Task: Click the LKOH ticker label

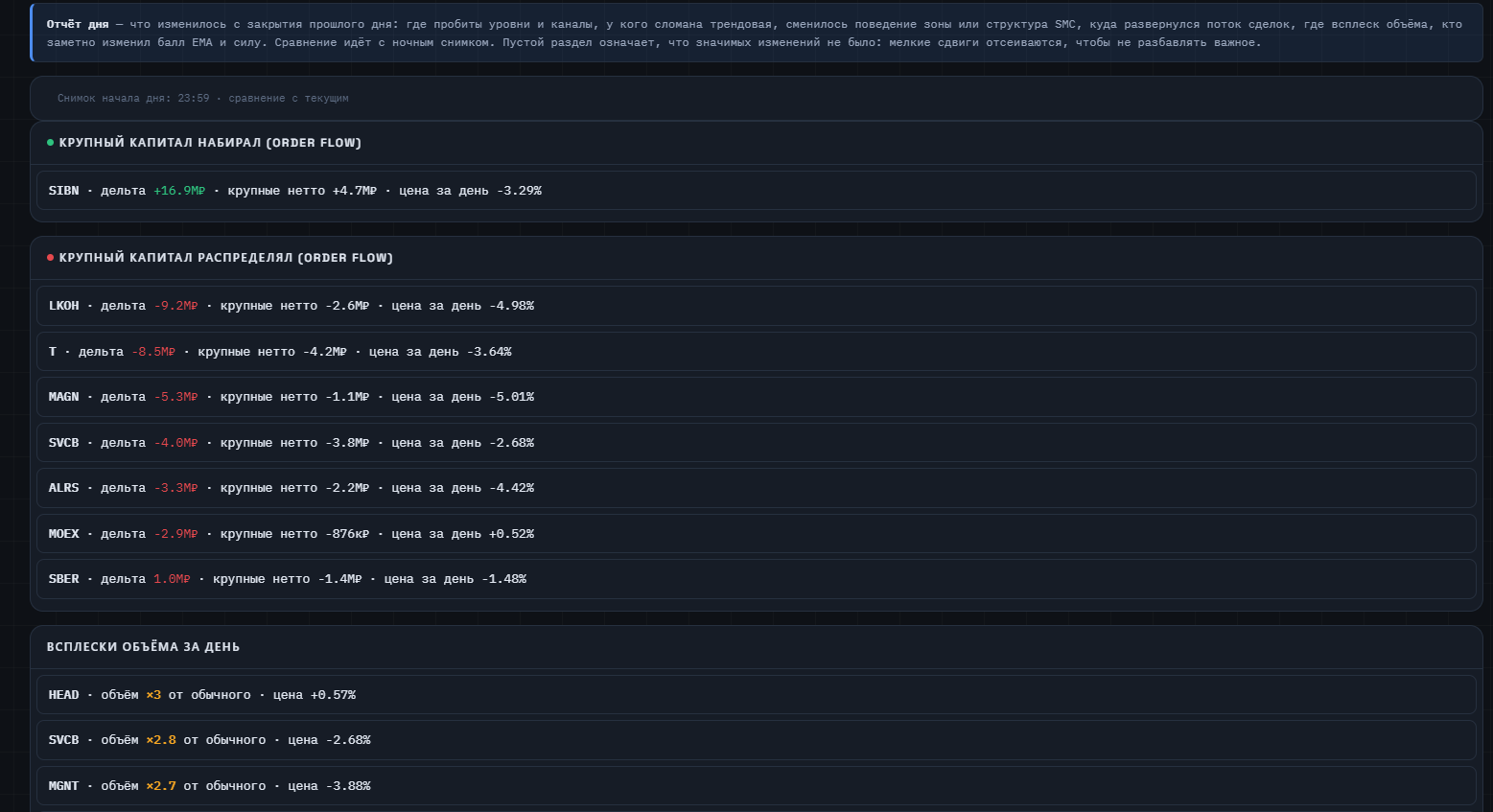Action: [x=64, y=306]
